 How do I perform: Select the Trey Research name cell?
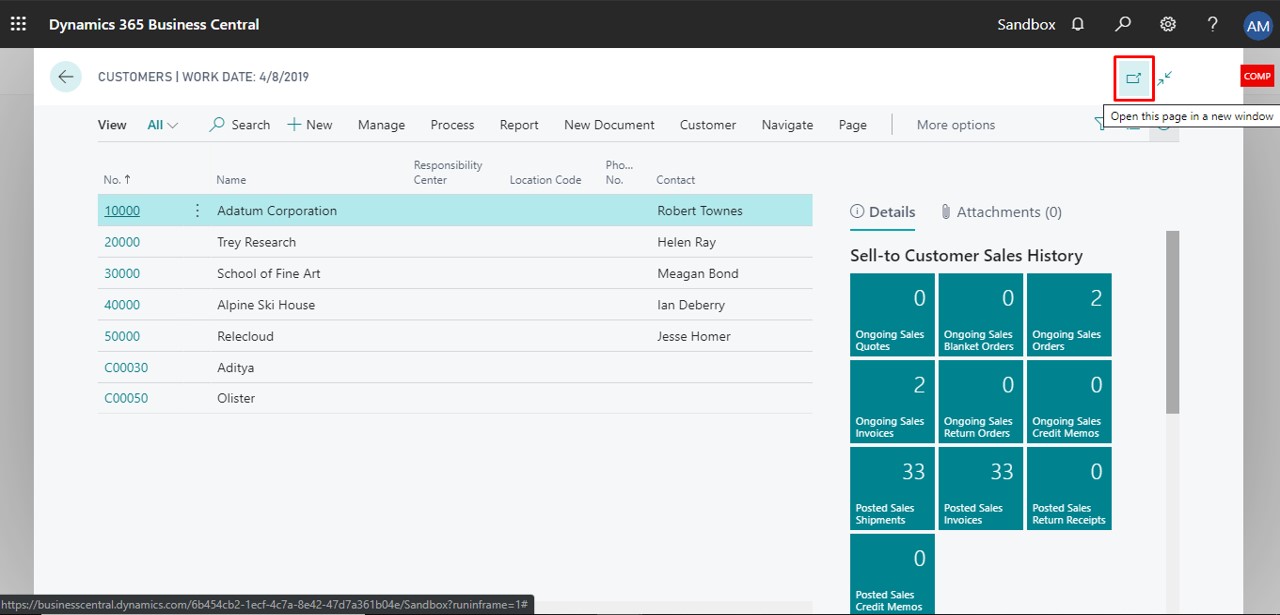(x=256, y=242)
